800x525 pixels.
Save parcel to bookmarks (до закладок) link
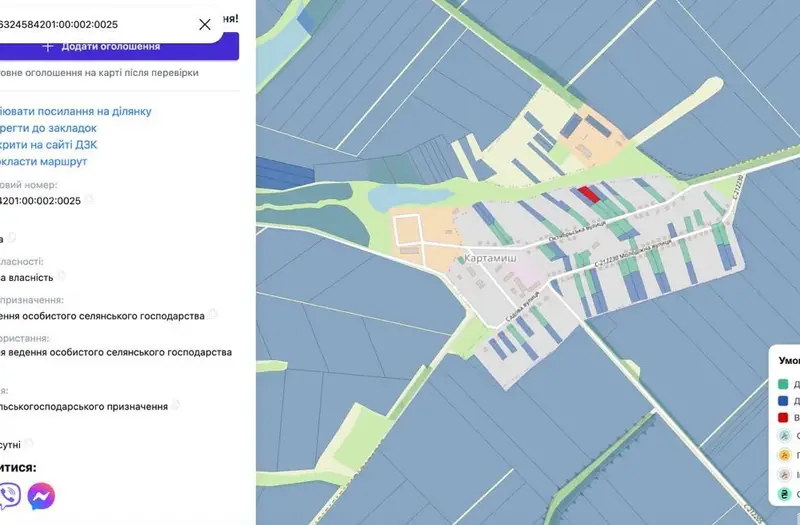(x=48, y=128)
